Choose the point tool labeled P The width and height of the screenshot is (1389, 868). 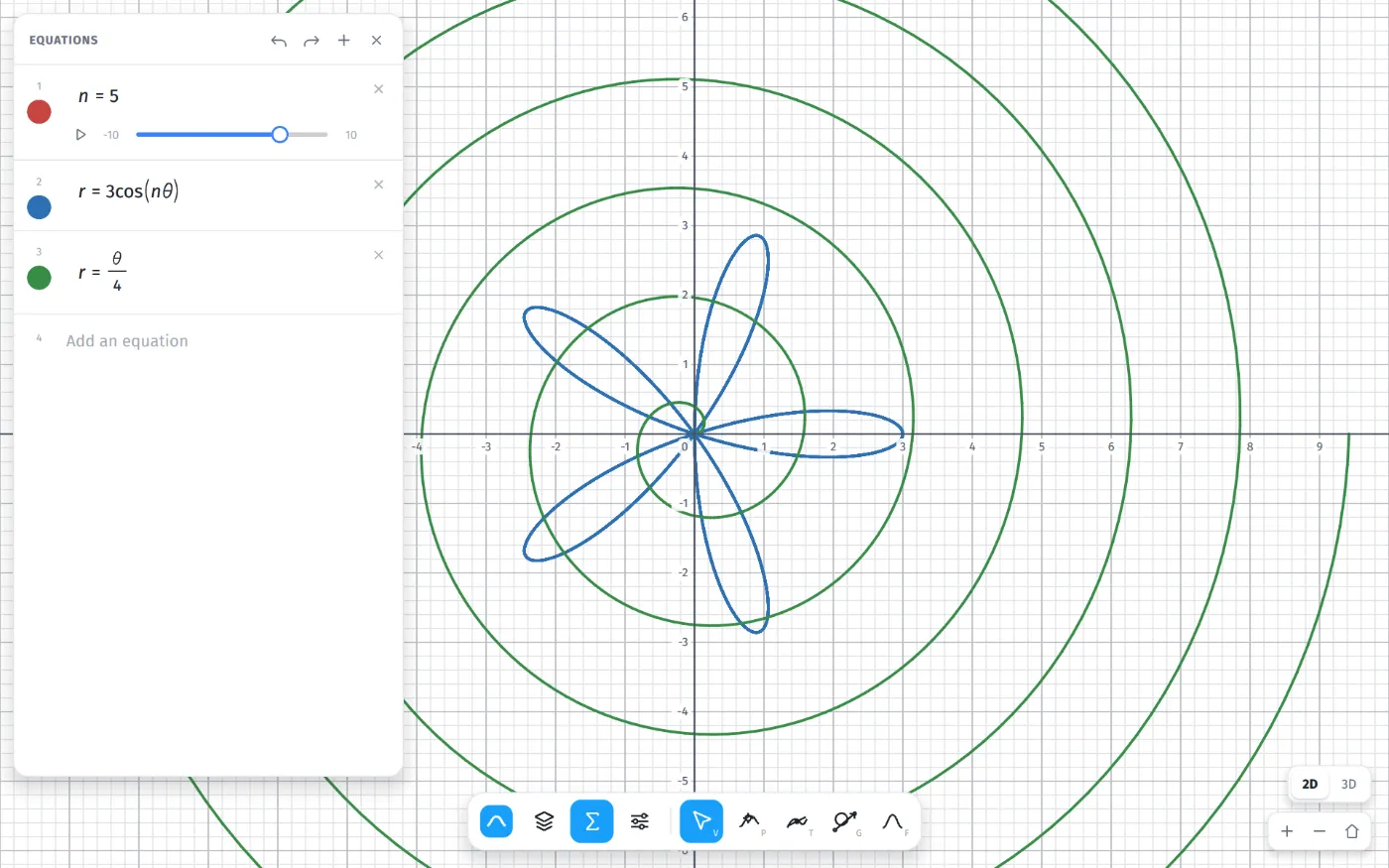[751, 821]
